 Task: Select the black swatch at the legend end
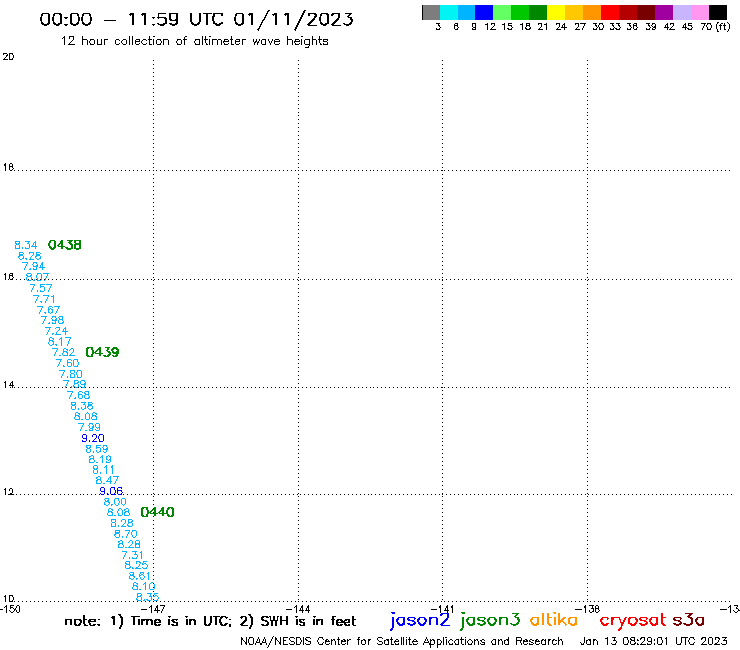(718, 12)
